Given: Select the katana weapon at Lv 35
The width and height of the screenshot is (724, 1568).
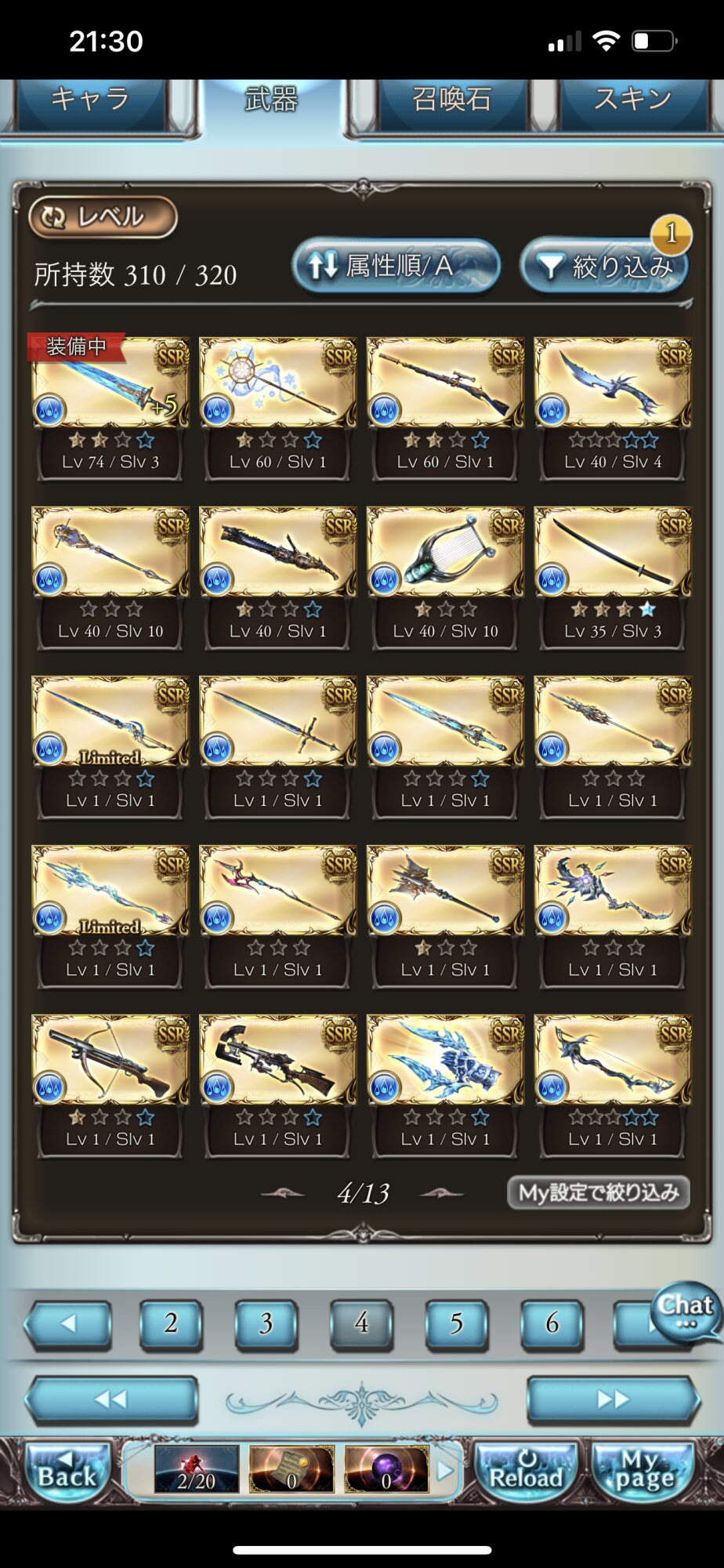Looking at the screenshot, I should (613, 552).
